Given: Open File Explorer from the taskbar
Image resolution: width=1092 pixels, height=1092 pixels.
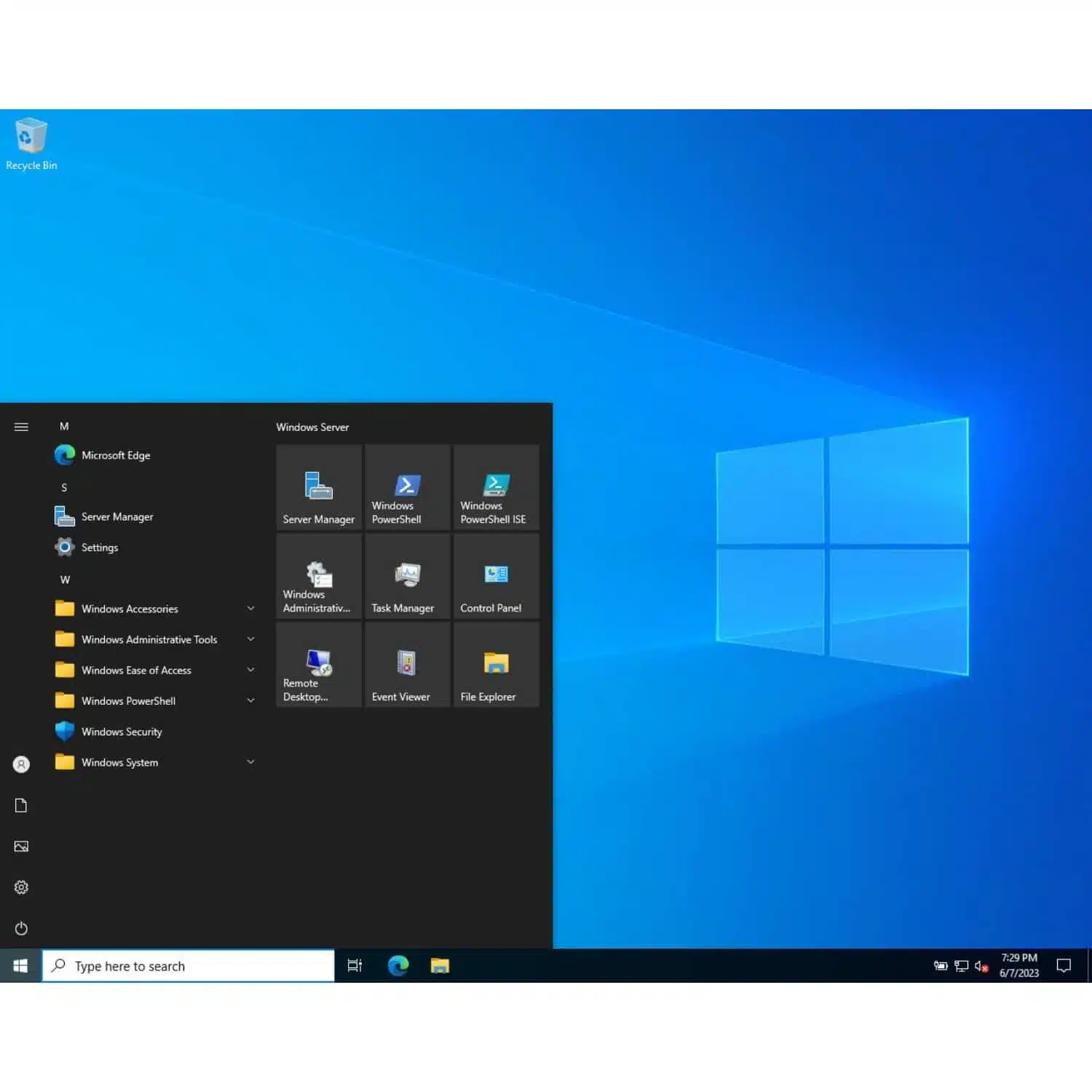Looking at the screenshot, I should (440, 966).
